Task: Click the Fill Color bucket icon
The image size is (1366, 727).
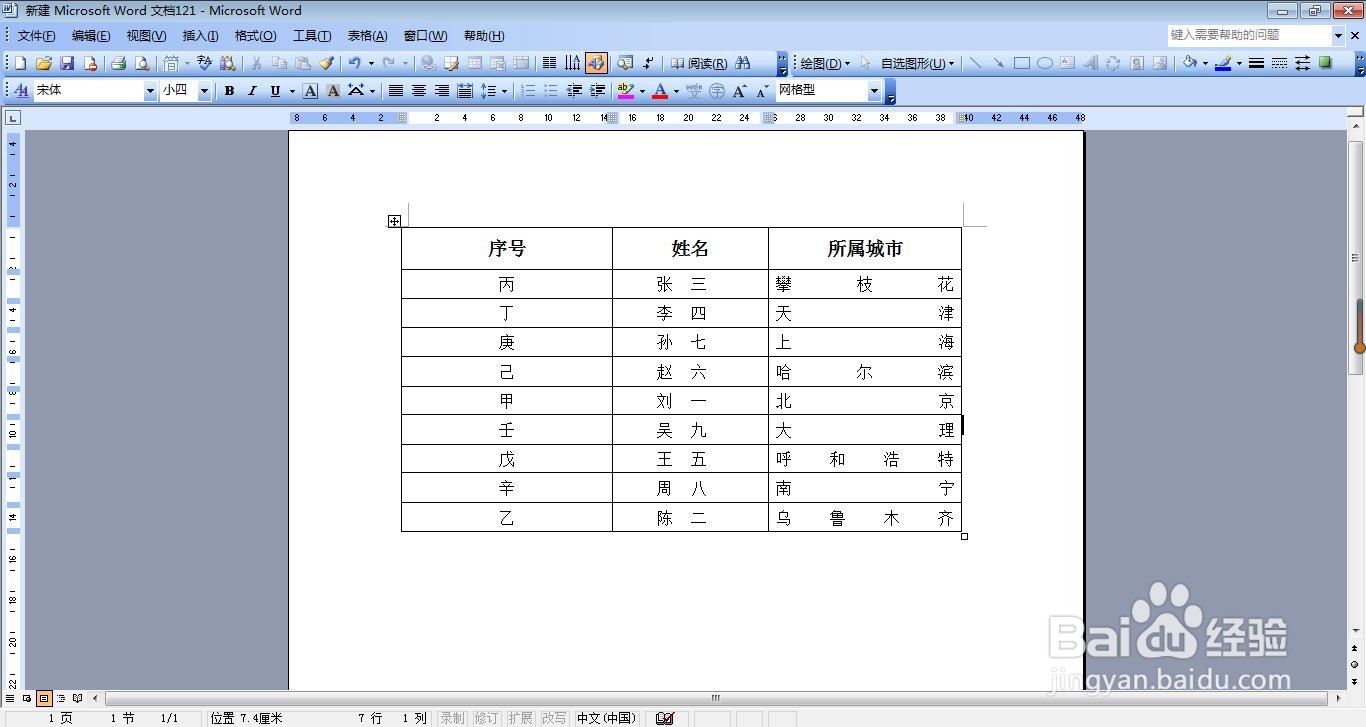Action: 1188,63
